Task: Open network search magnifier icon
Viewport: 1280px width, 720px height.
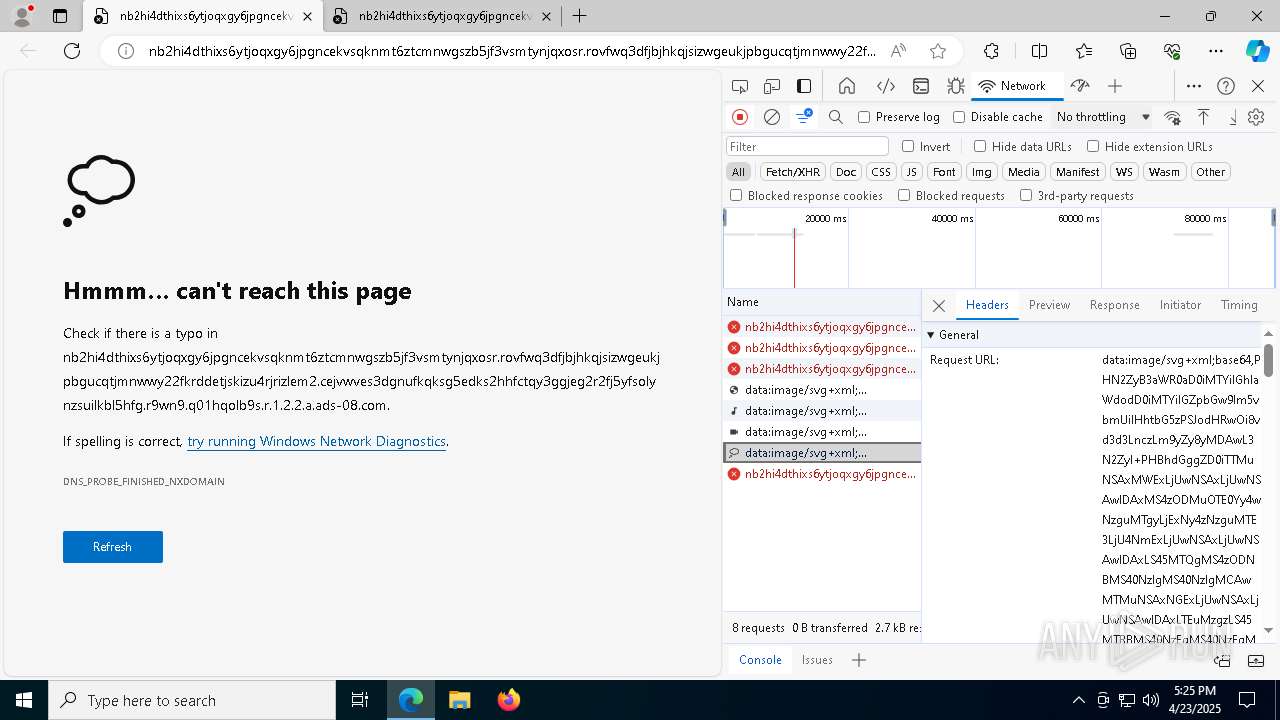Action: (x=836, y=117)
